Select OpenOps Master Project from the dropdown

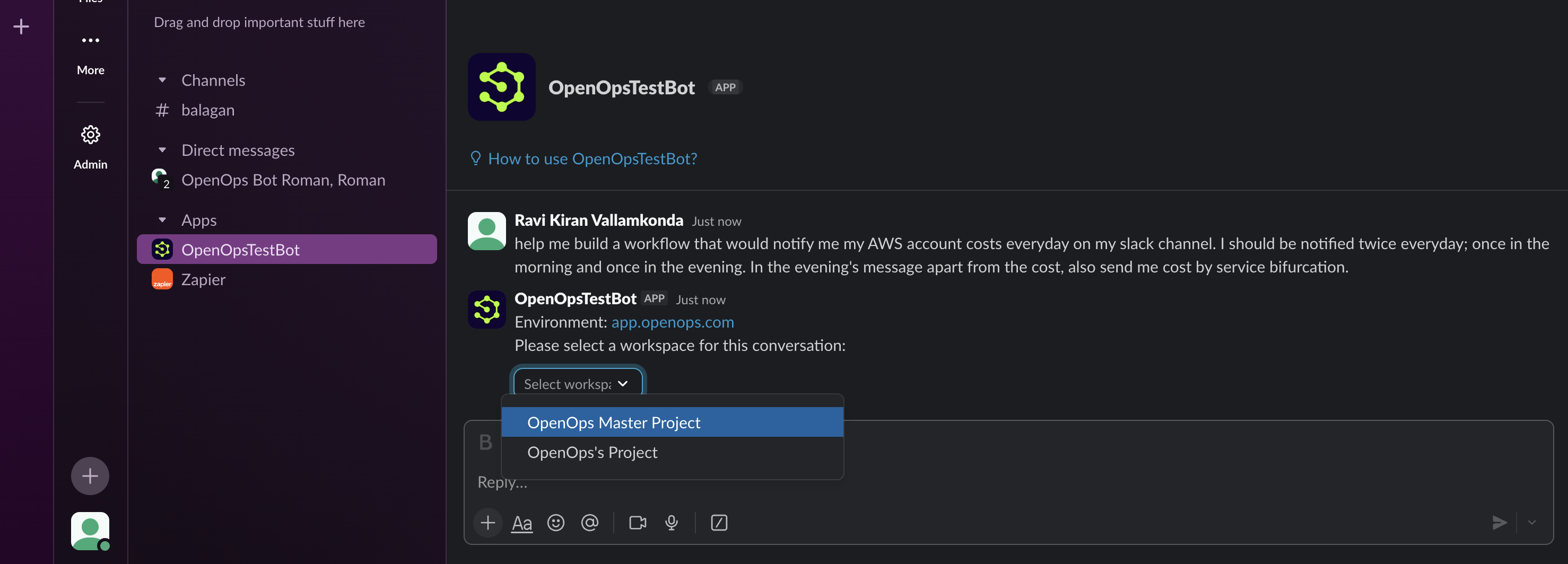[x=614, y=422]
